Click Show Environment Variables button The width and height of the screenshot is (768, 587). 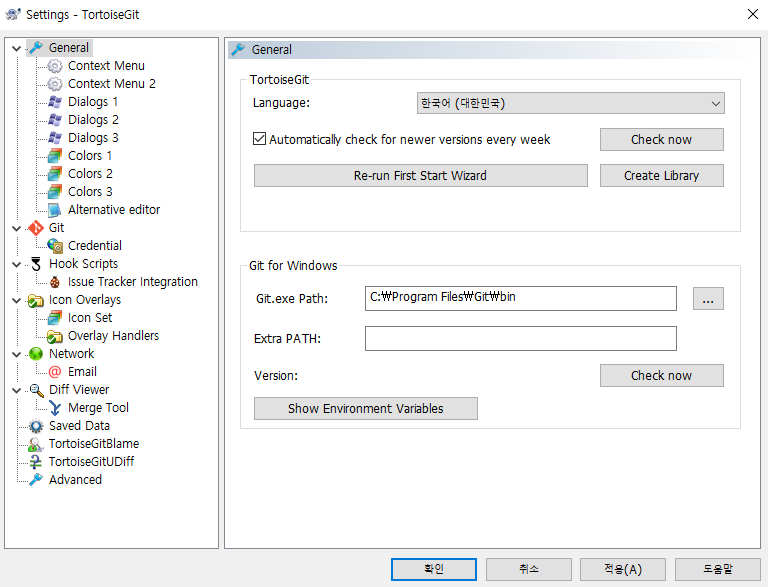(365, 409)
